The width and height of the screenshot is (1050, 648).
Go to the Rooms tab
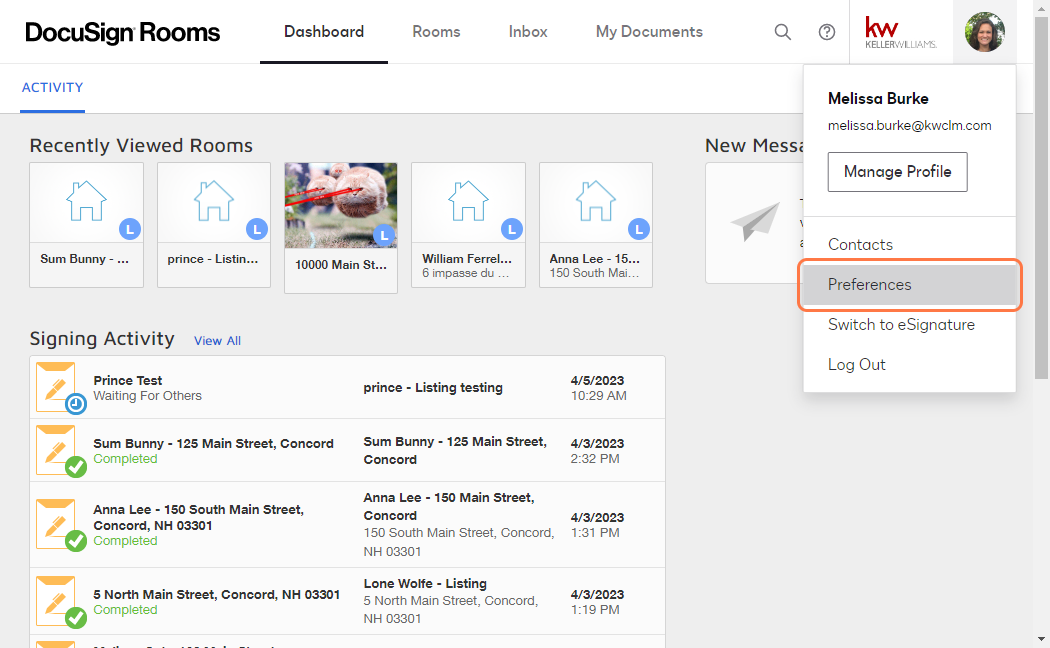436,31
